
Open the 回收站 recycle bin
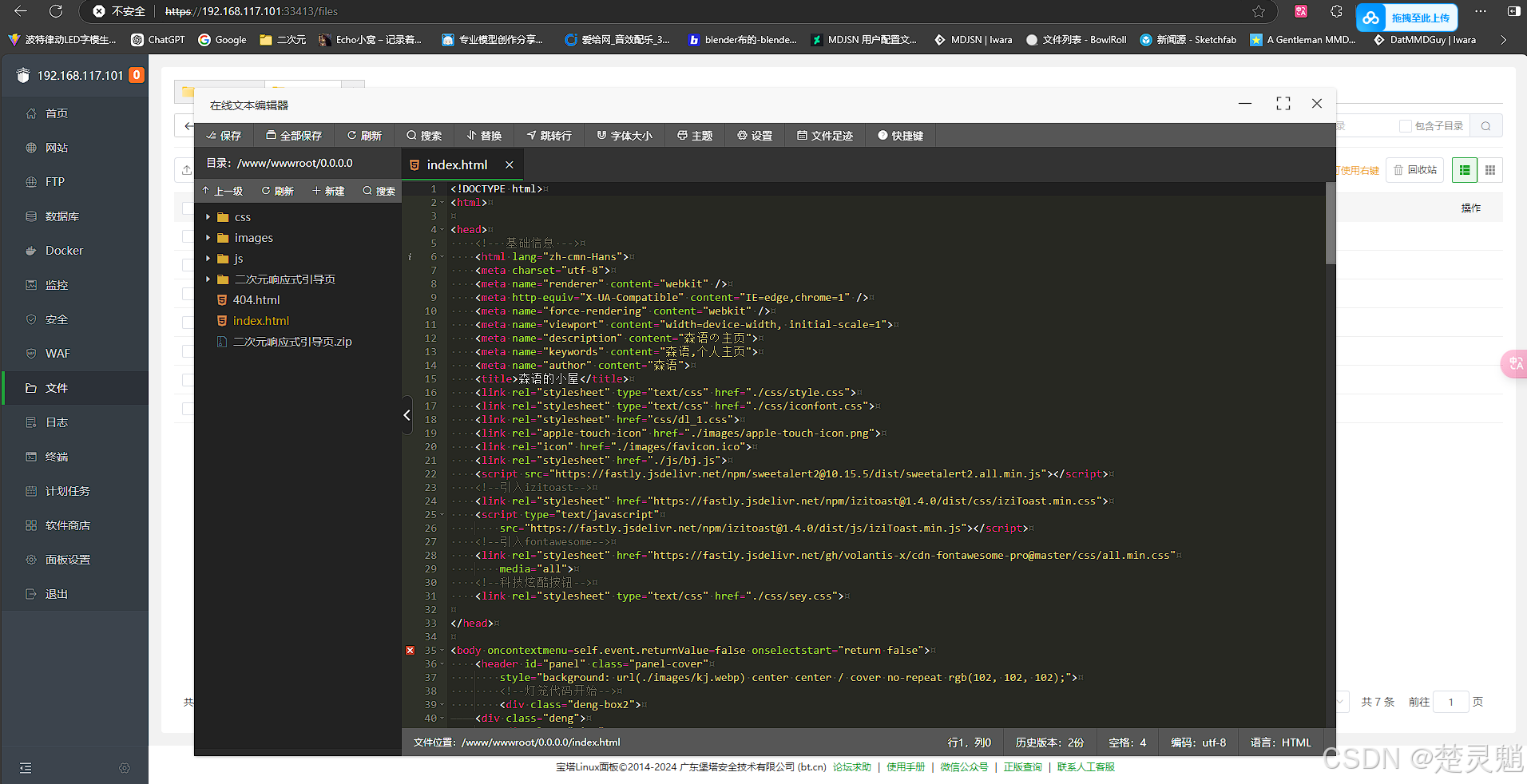tap(1414, 170)
